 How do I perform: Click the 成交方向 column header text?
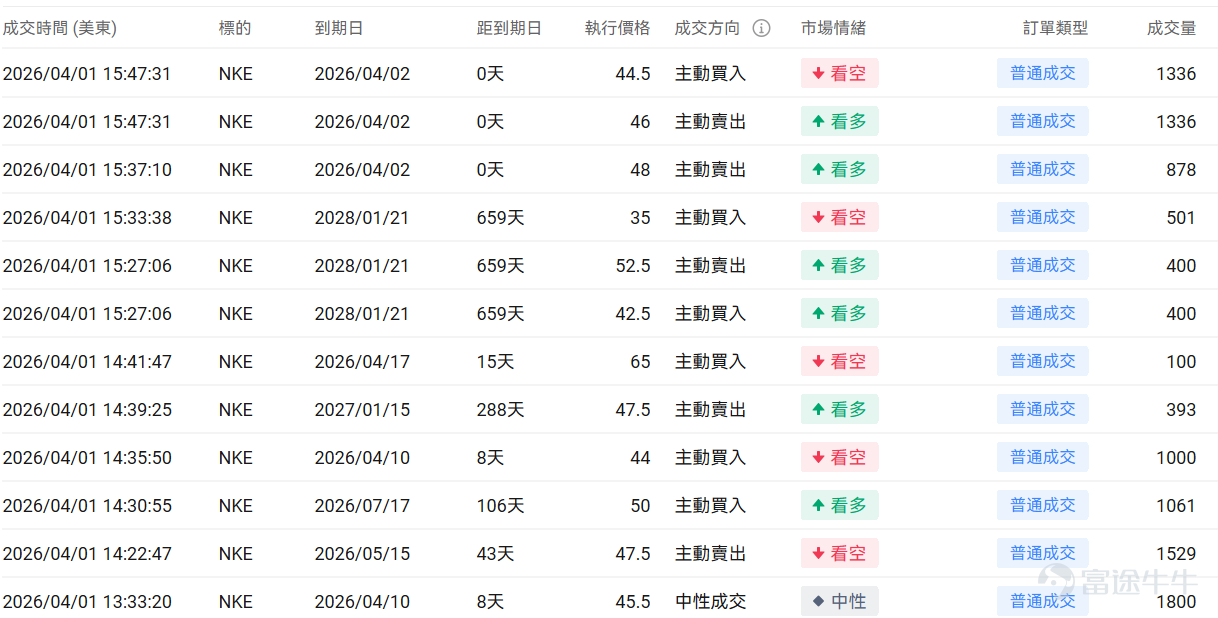(x=708, y=28)
